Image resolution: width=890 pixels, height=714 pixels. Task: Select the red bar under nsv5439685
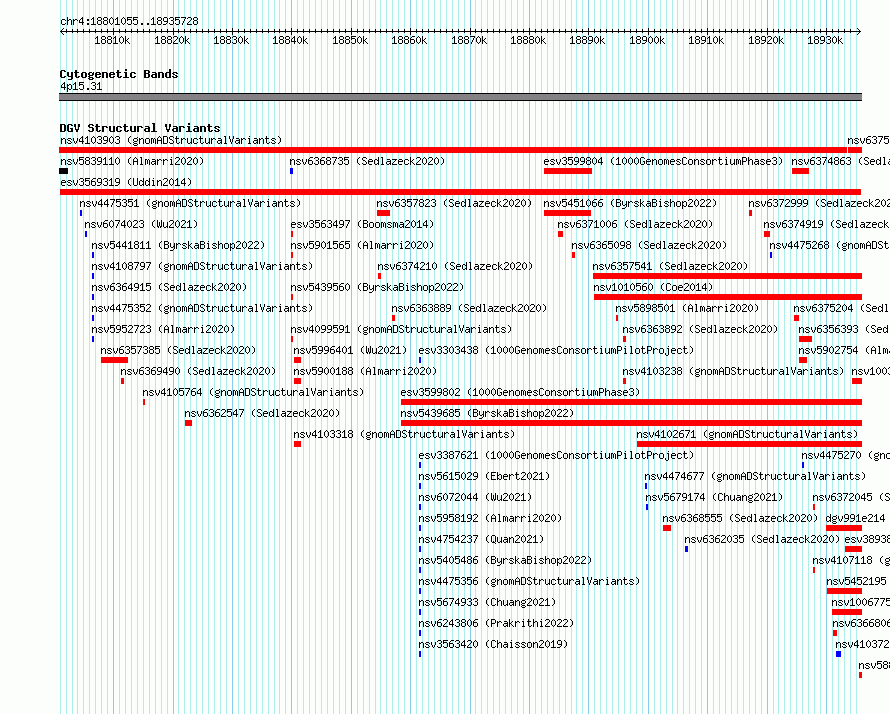(631, 423)
